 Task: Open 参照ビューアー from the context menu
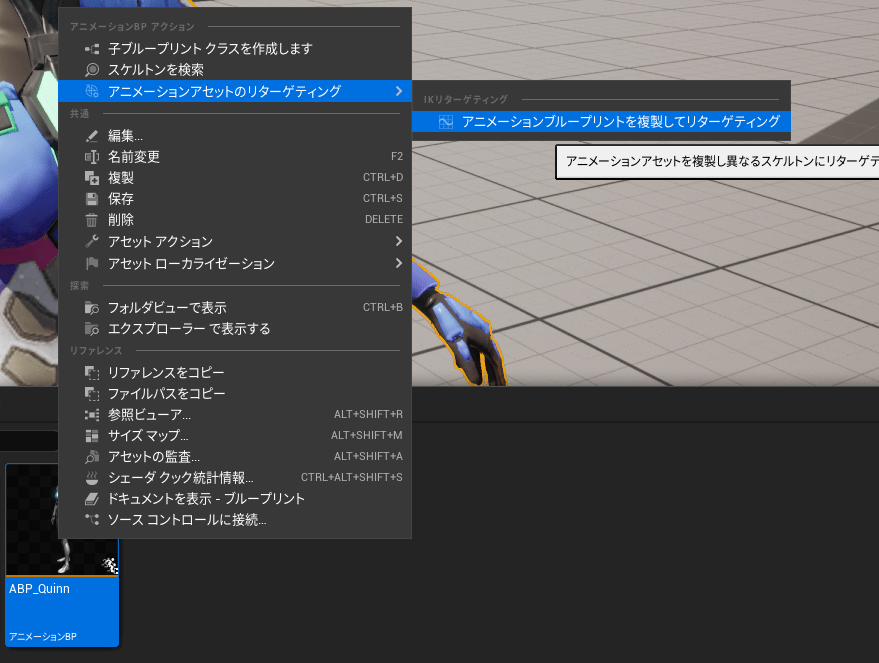pos(149,415)
